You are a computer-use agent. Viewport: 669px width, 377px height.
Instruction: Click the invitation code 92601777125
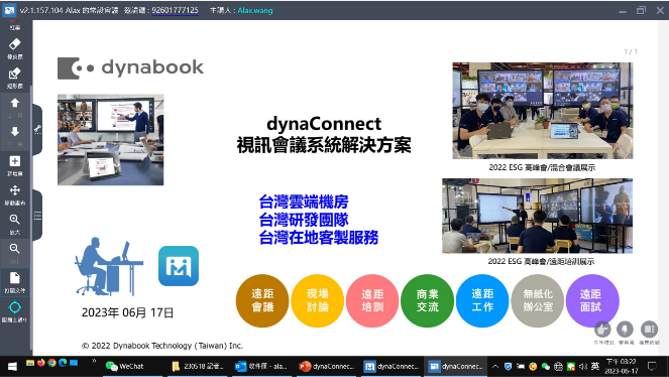pyautogui.click(x=175, y=10)
